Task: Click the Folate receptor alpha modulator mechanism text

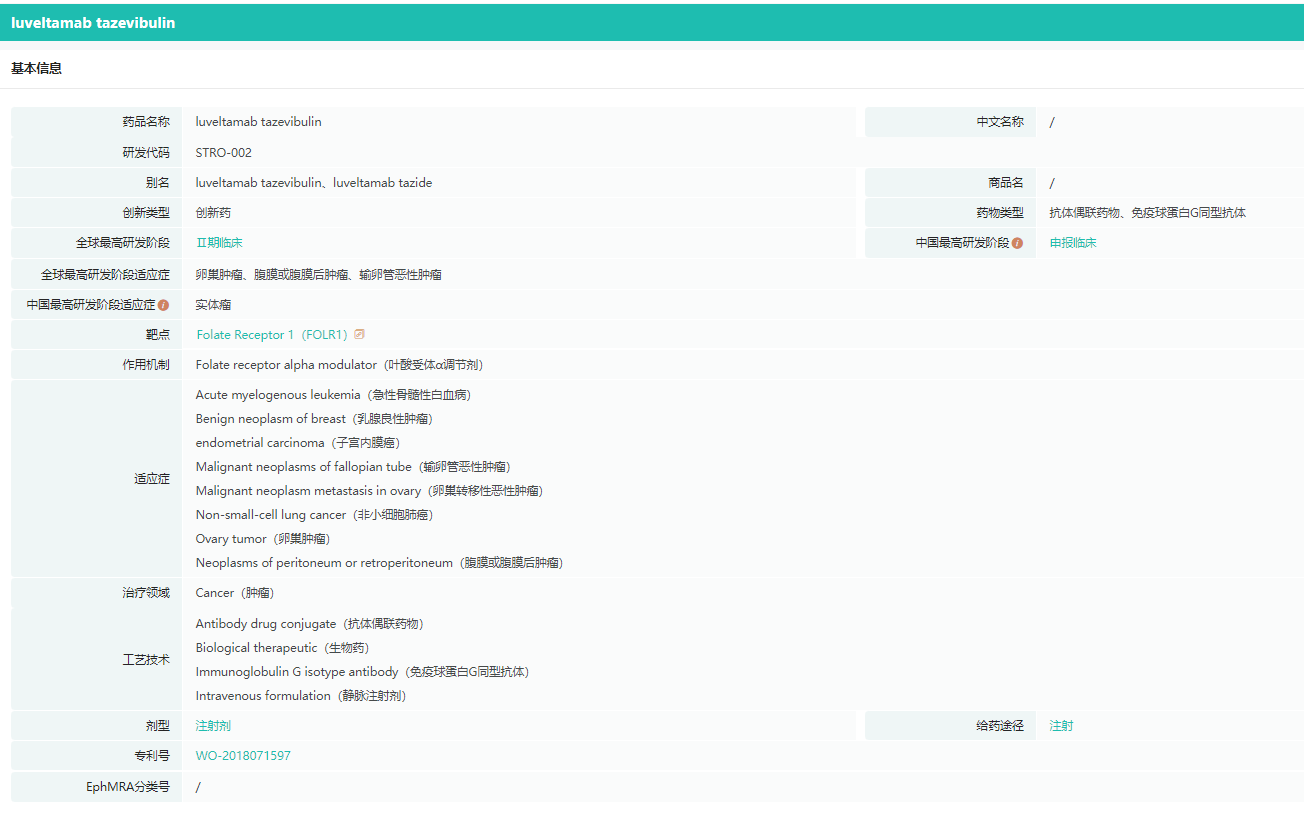Action: tap(340, 365)
